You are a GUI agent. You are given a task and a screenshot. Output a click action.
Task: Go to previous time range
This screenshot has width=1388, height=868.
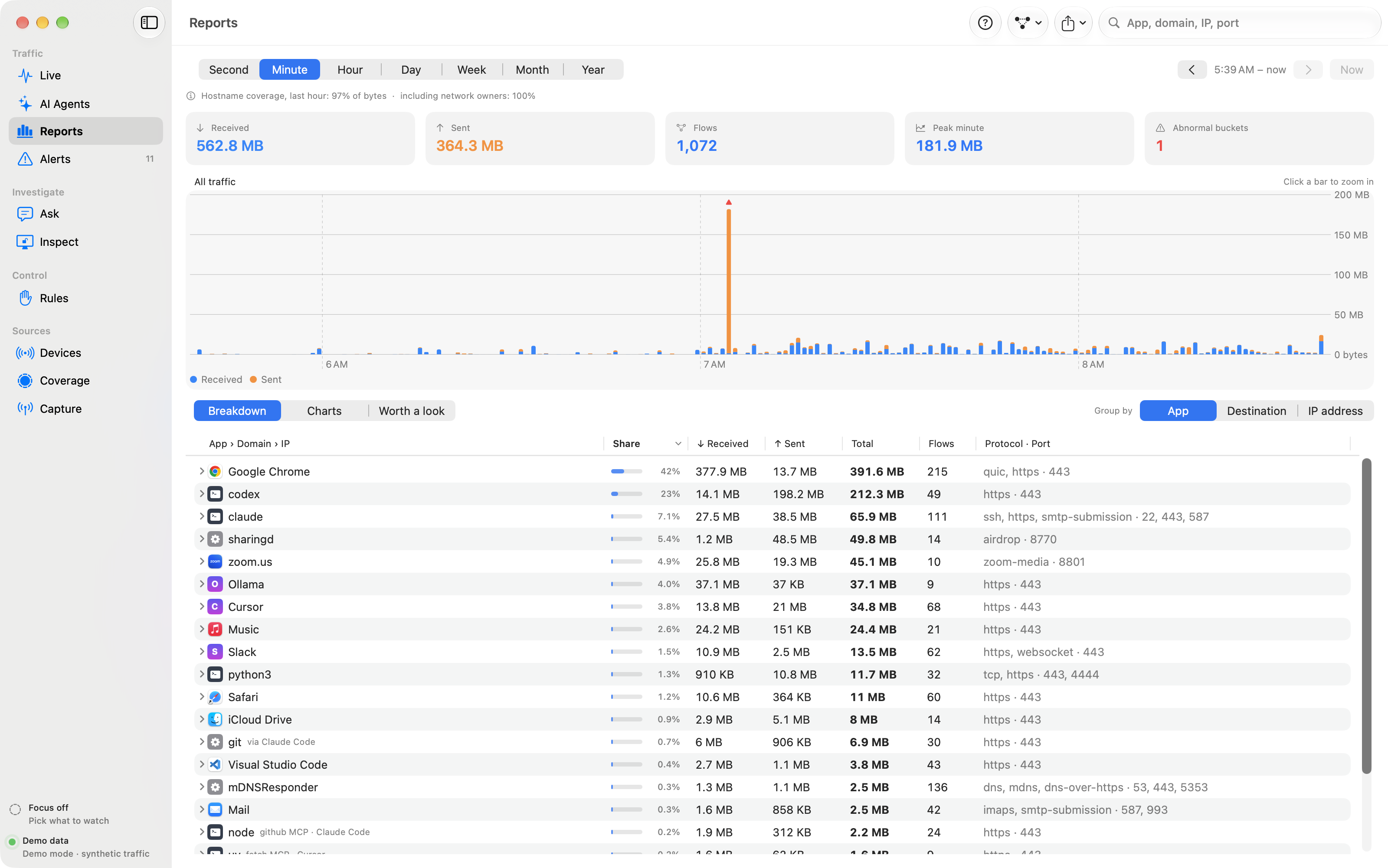coord(1192,69)
